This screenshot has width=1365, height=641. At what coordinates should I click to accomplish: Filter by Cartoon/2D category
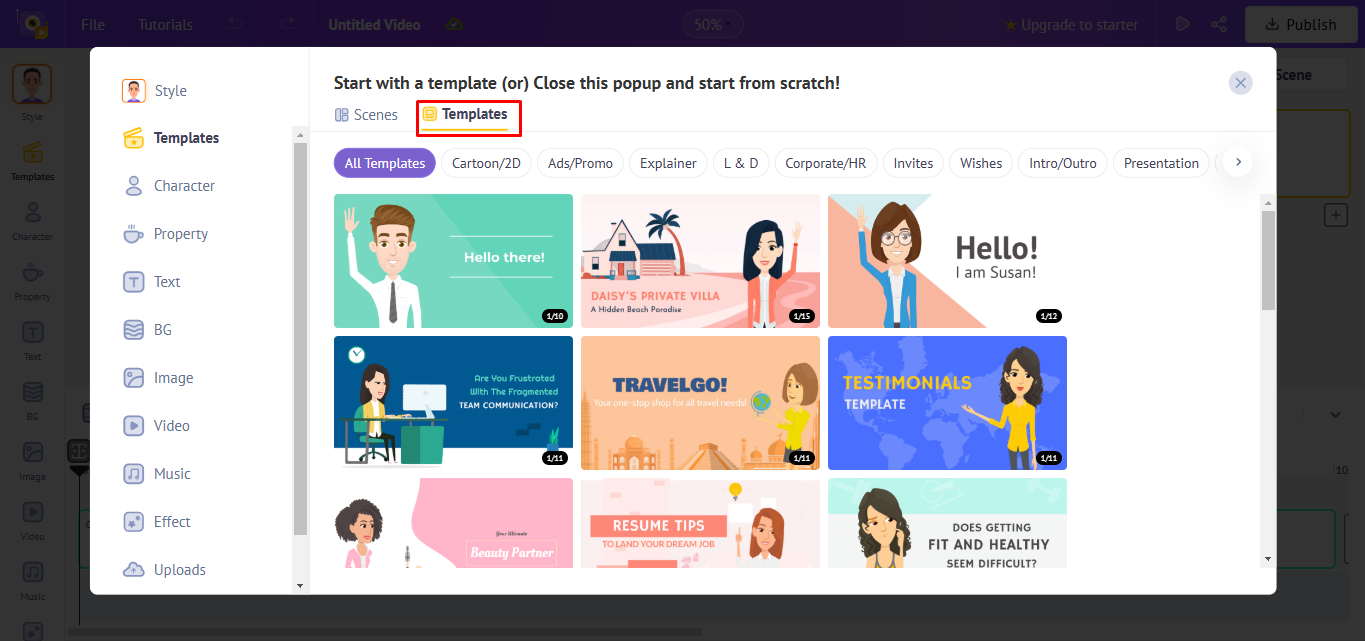coord(486,163)
